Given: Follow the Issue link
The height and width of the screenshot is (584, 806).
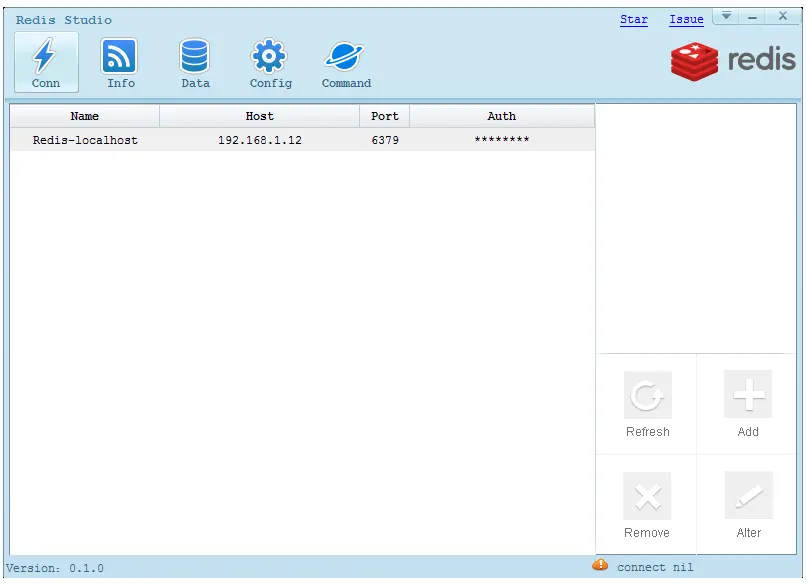Looking at the screenshot, I should coord(686,20).
